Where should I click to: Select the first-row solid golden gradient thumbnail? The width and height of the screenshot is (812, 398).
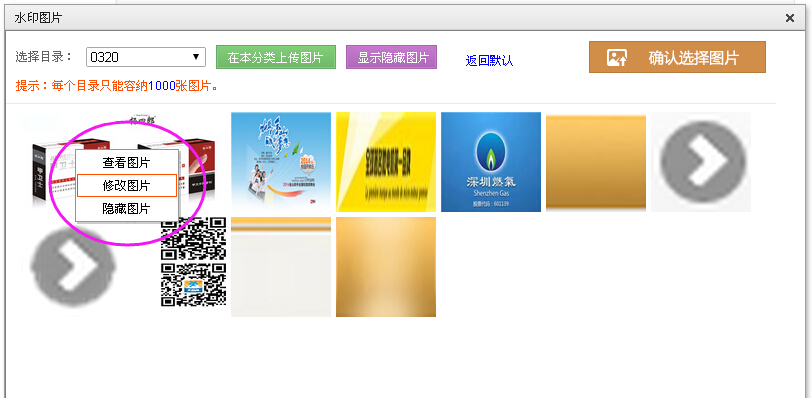tap(596, 162)
